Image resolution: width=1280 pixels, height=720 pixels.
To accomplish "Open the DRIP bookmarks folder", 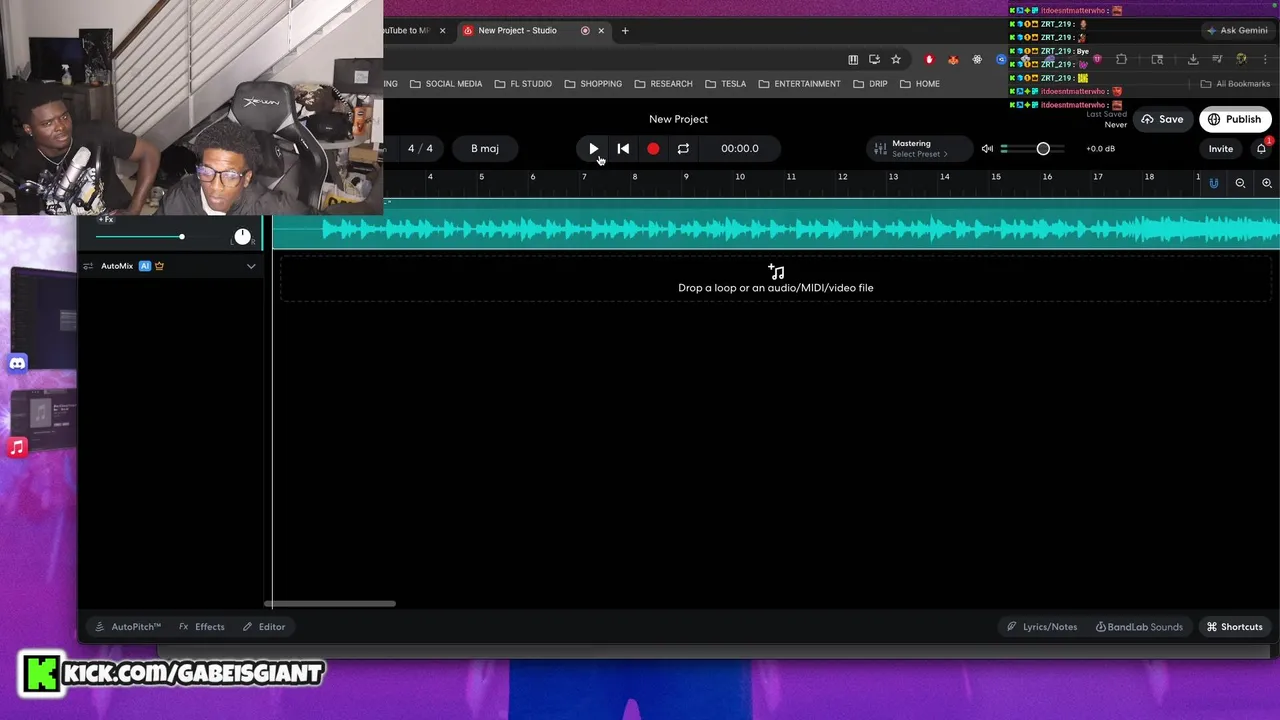I will click(x=870, y=84).
